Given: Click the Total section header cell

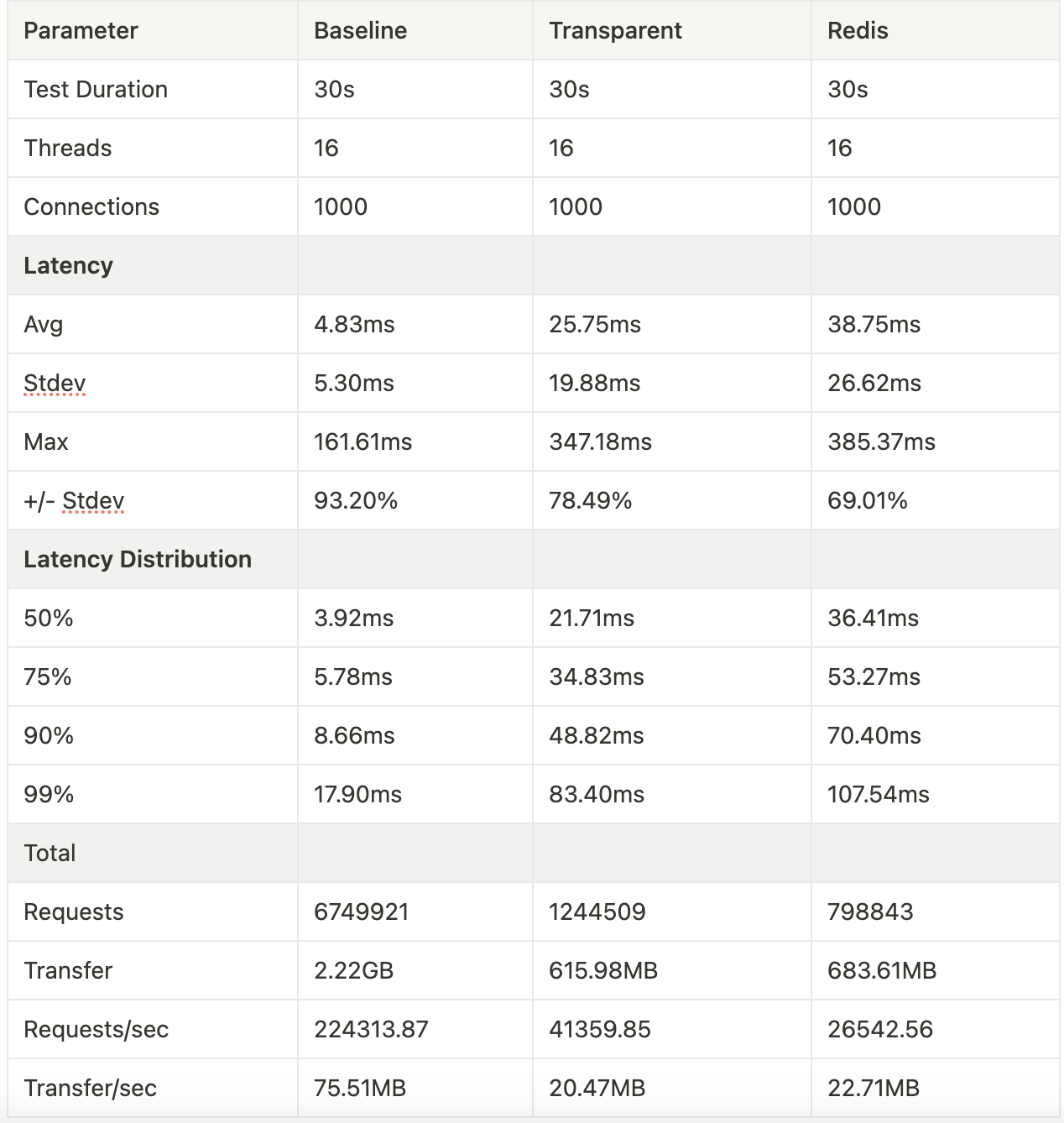Looking at the screenshot, I should point(50,854).
